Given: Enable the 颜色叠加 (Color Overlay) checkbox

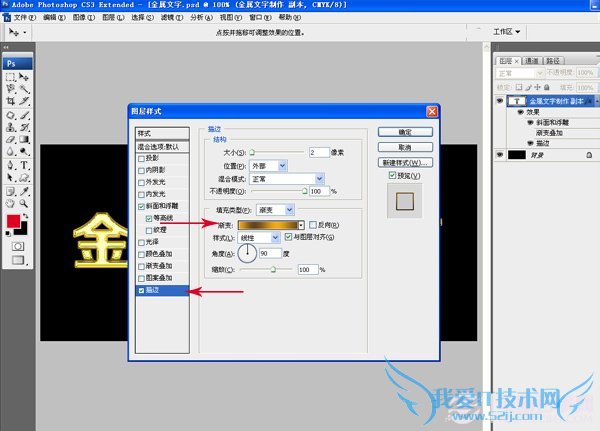Looking at the screenshot, I should pos(141,255).
